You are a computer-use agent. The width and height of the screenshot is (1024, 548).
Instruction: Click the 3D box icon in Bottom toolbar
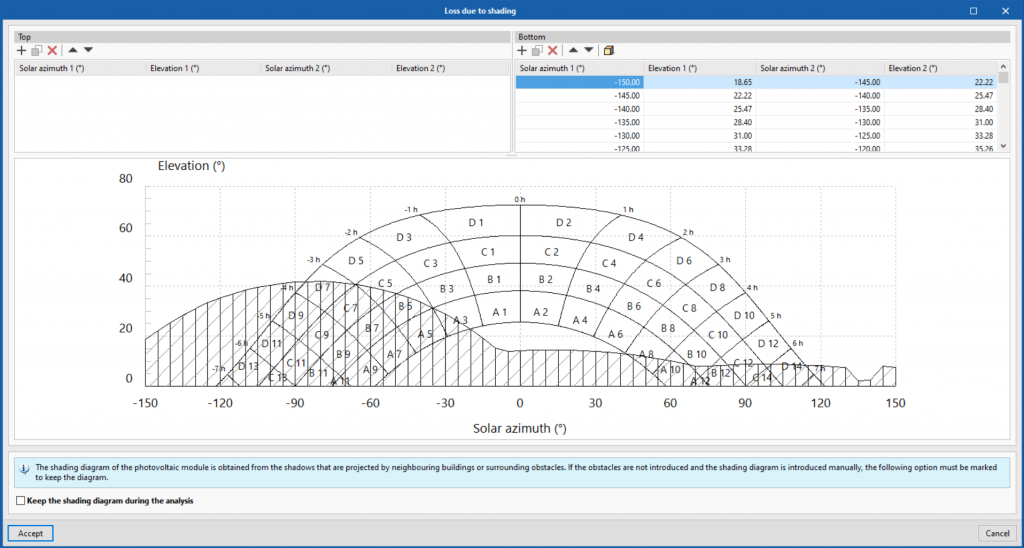click(x=609, y=50)
